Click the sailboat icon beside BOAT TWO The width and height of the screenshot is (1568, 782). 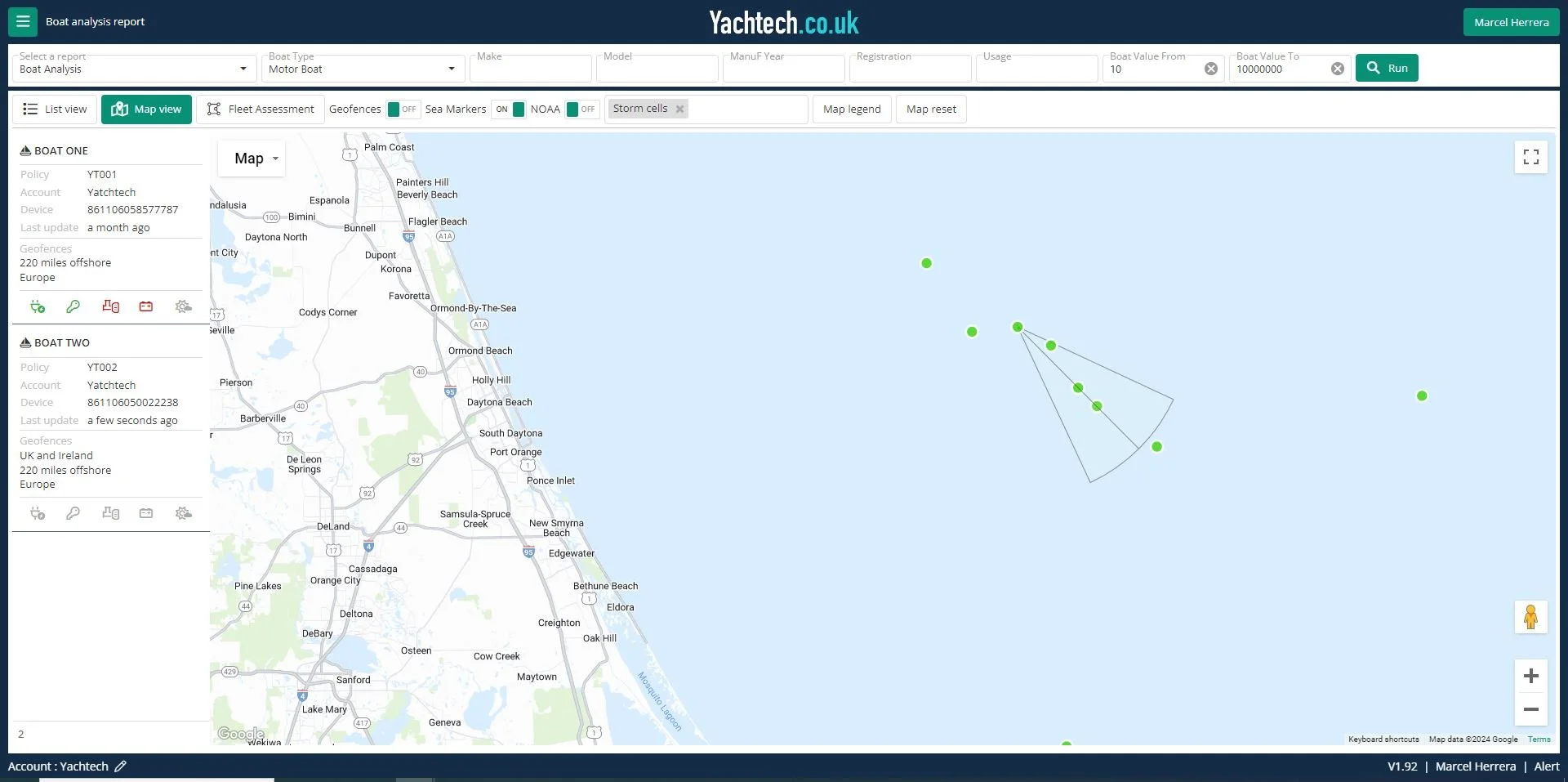click(25, 342)
